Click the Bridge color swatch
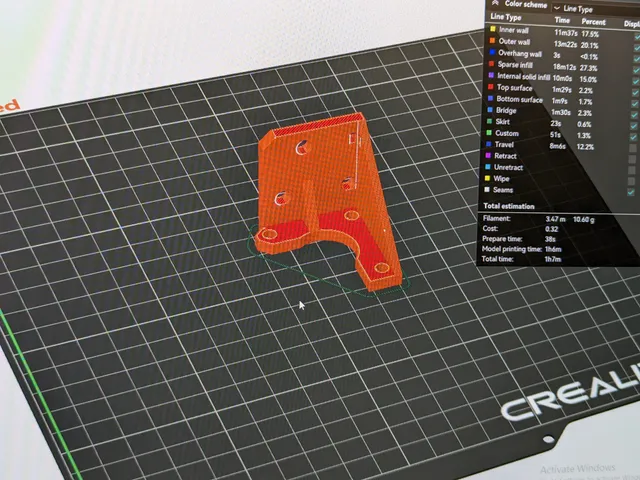Viewport: 640px width, 480px height. pyautogui.click(x=490, y=110)
